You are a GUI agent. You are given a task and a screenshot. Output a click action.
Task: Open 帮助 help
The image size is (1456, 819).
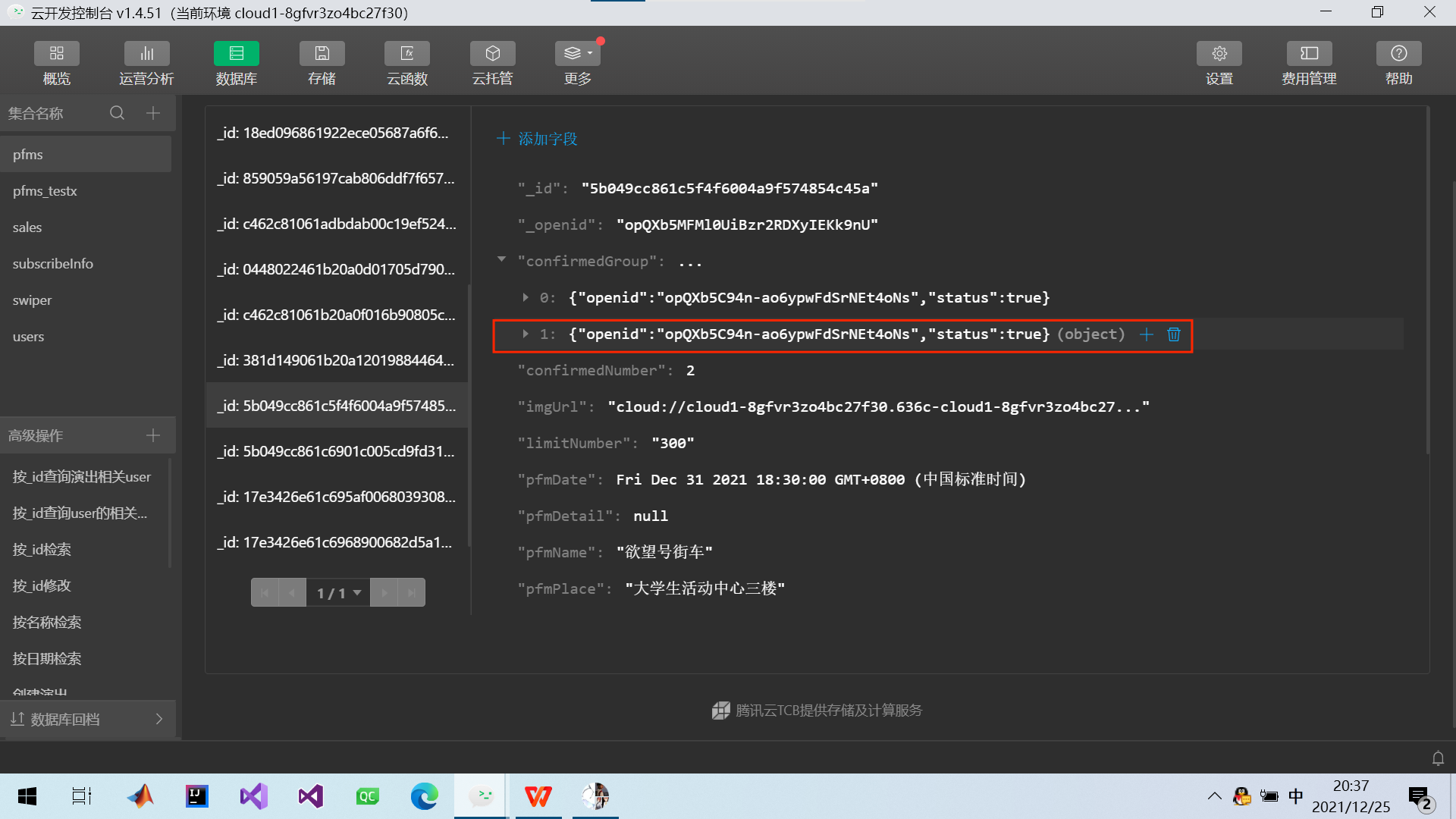(x=1399, y=64)
